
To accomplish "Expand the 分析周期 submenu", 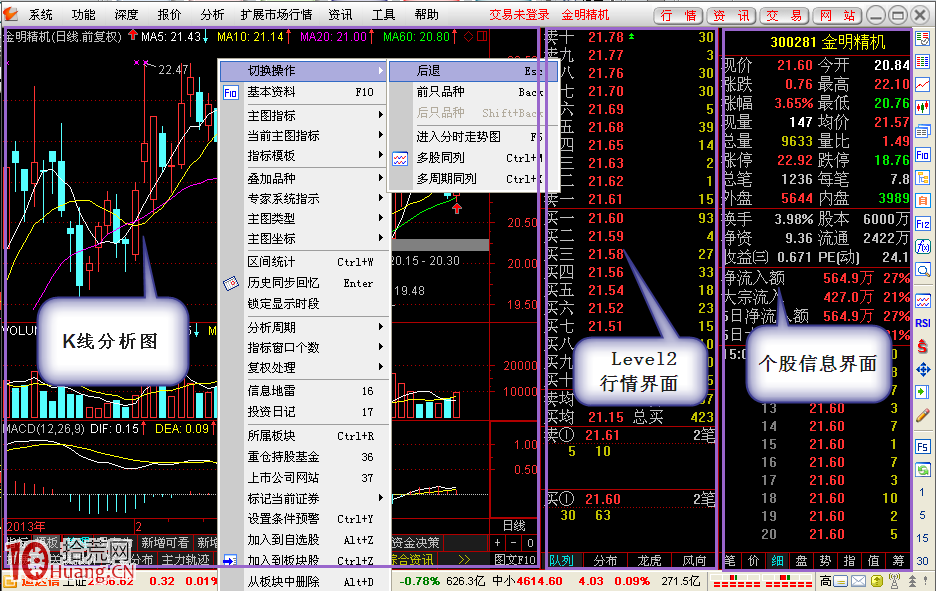I will pyautogui.click(x=304, y=328).
